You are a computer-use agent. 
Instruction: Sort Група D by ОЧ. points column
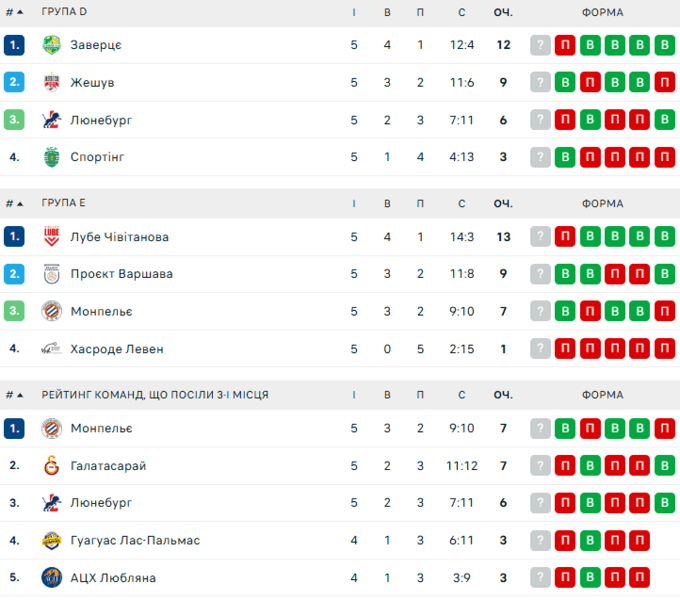tap(502, 12)
